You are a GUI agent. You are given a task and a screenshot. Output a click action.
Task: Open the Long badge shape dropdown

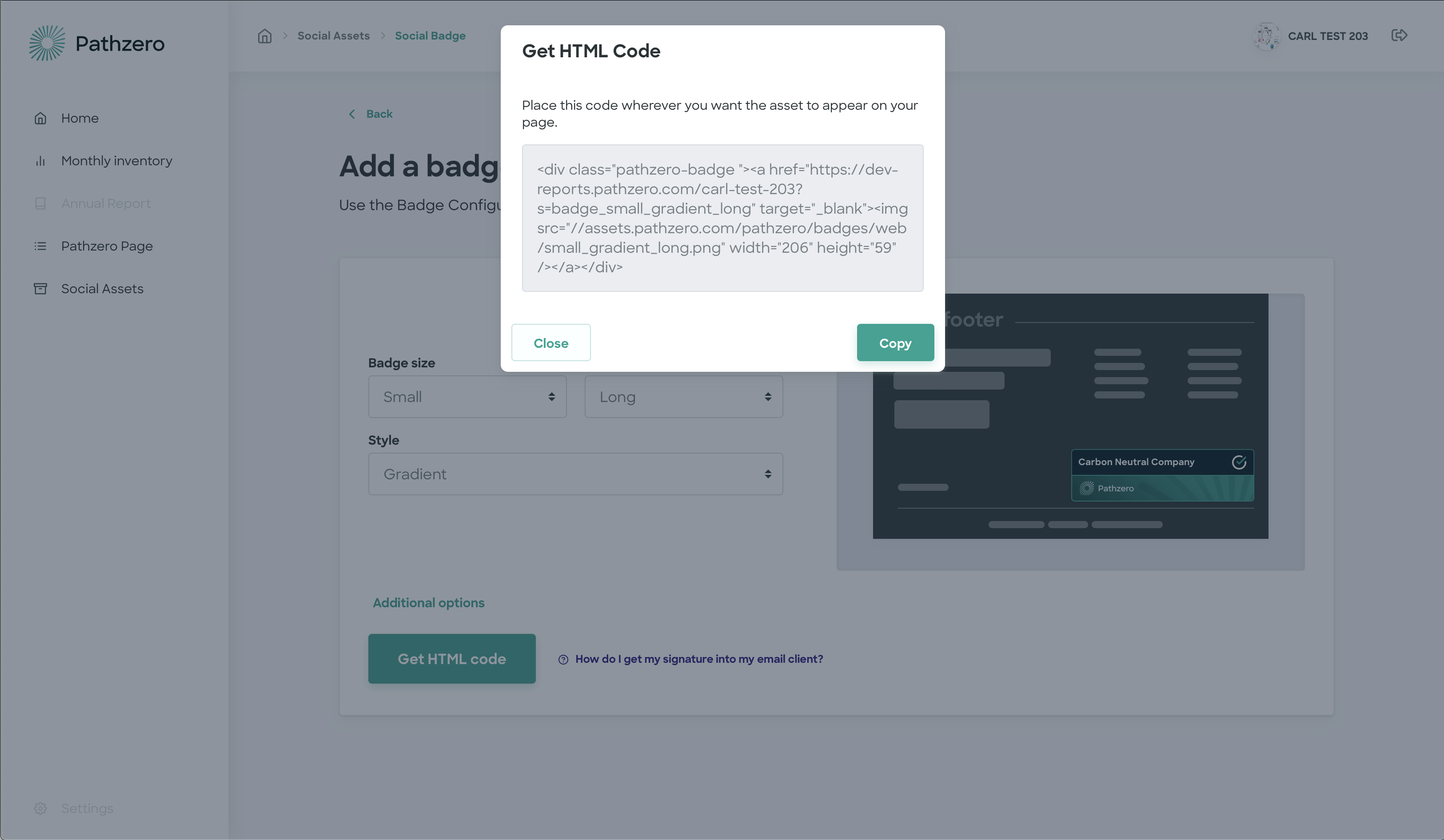684,397
